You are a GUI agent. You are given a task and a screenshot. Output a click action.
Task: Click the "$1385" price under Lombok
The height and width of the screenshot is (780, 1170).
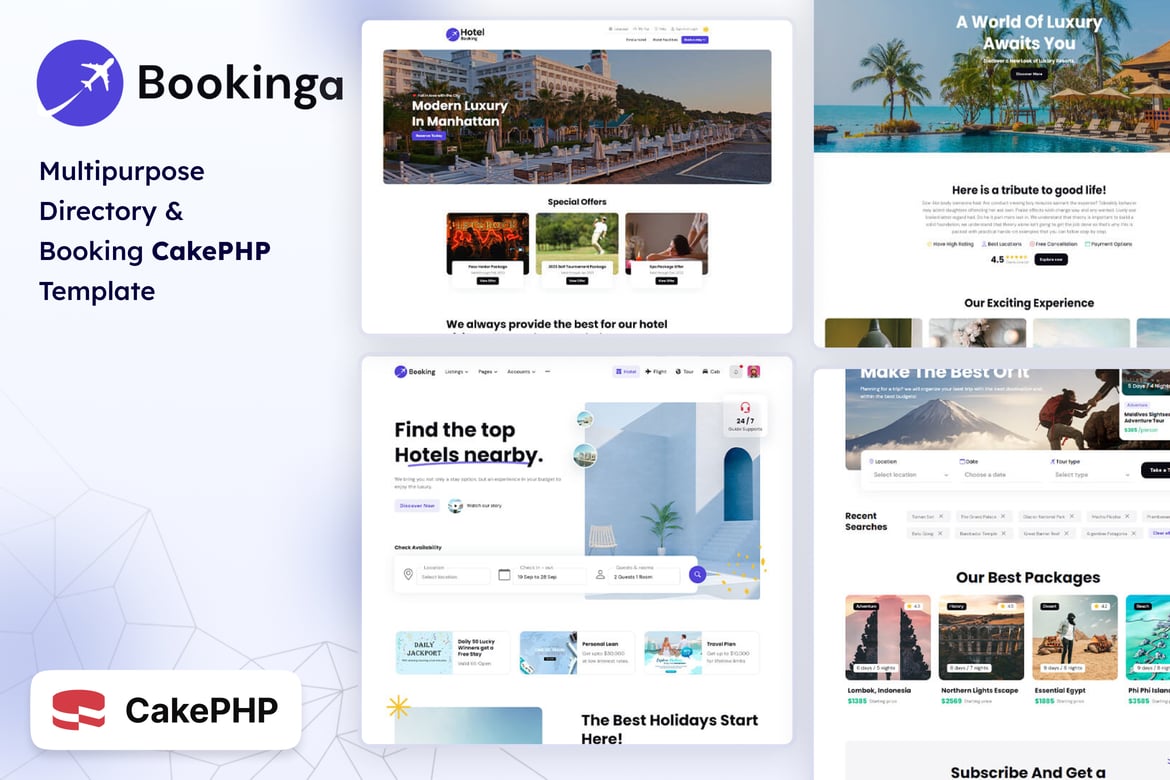tap(857, 701)
